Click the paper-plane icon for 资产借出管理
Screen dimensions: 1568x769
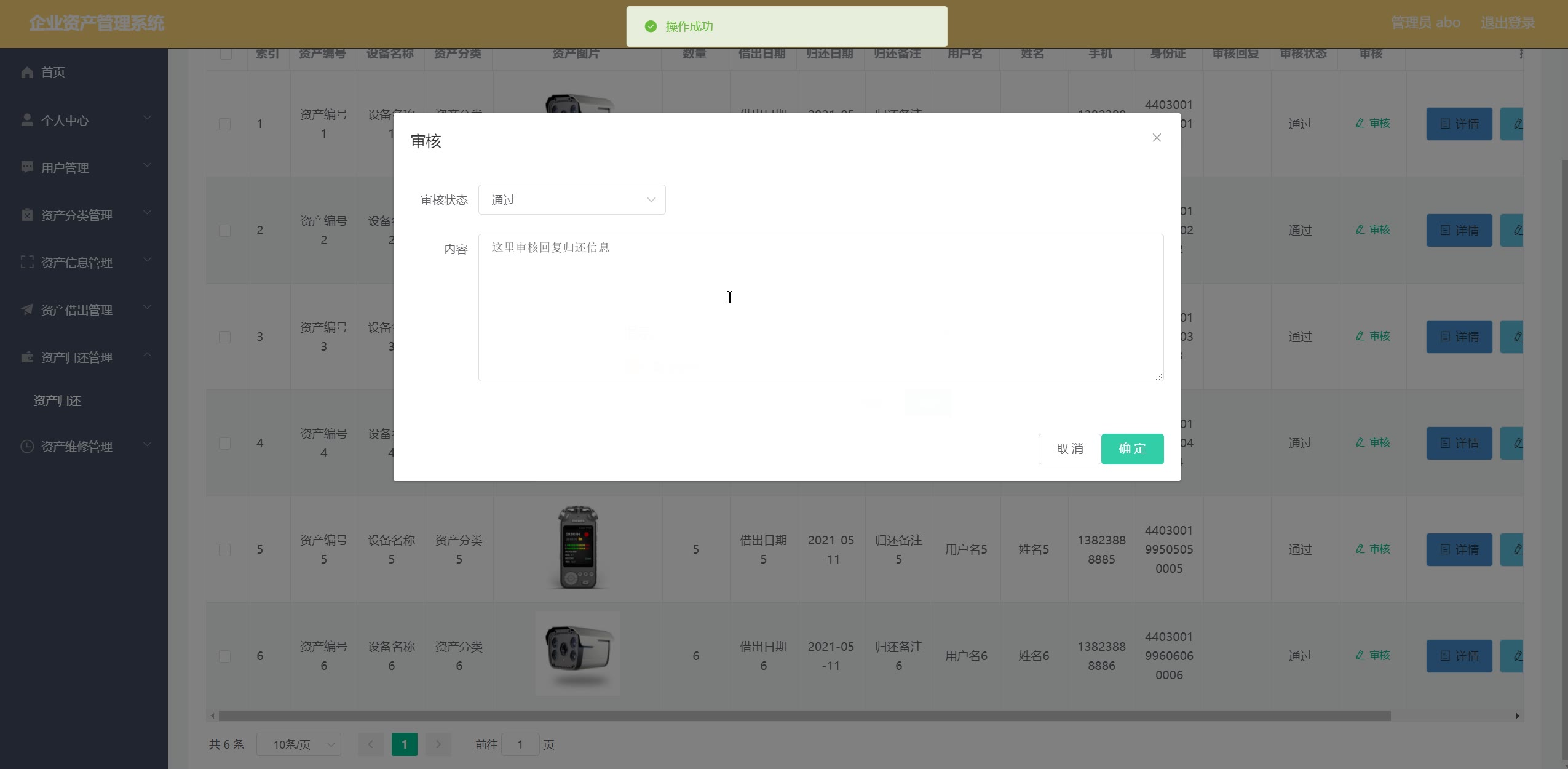point(26,309)
